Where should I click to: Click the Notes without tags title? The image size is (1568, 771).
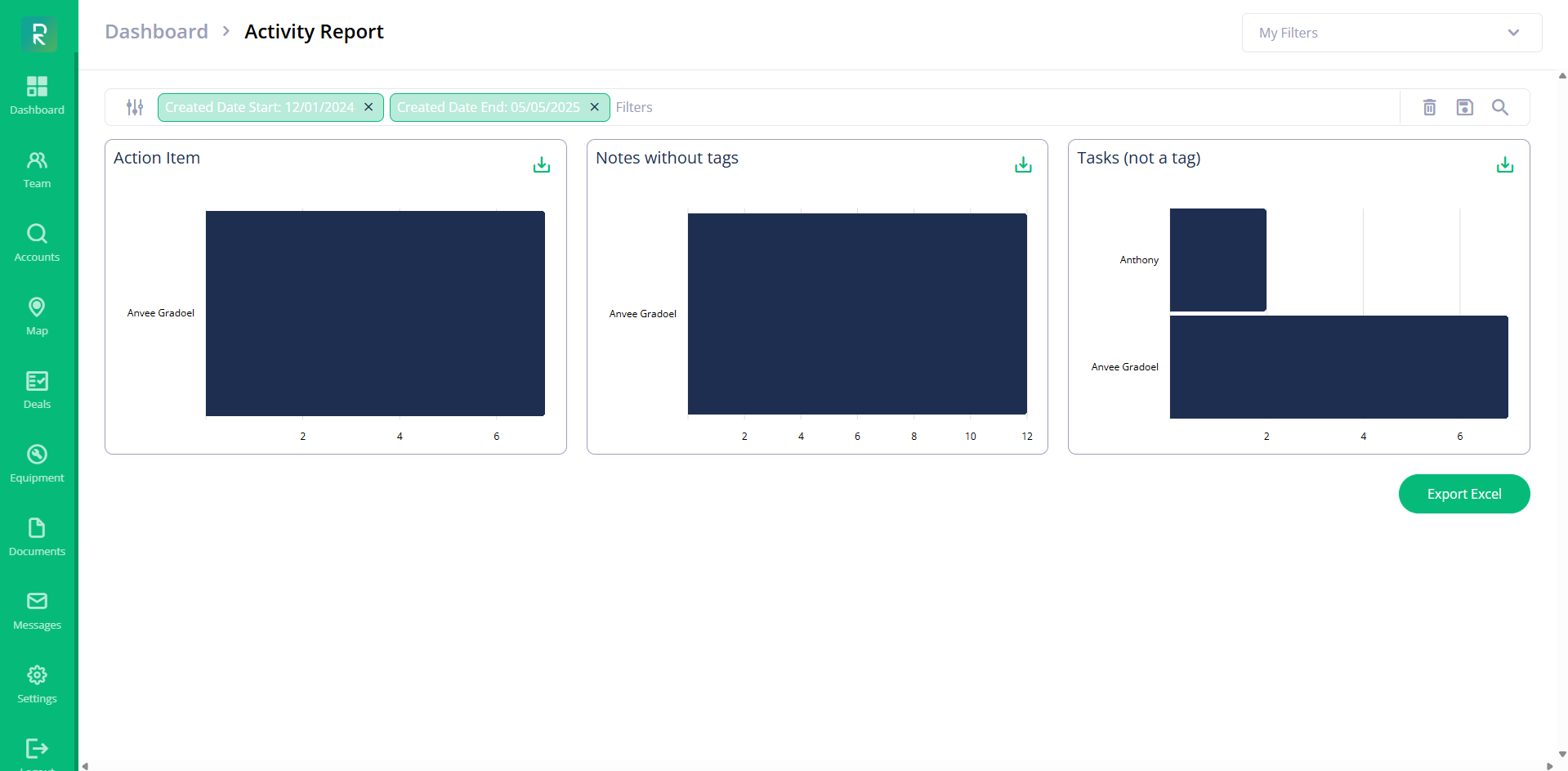point(667,158)
